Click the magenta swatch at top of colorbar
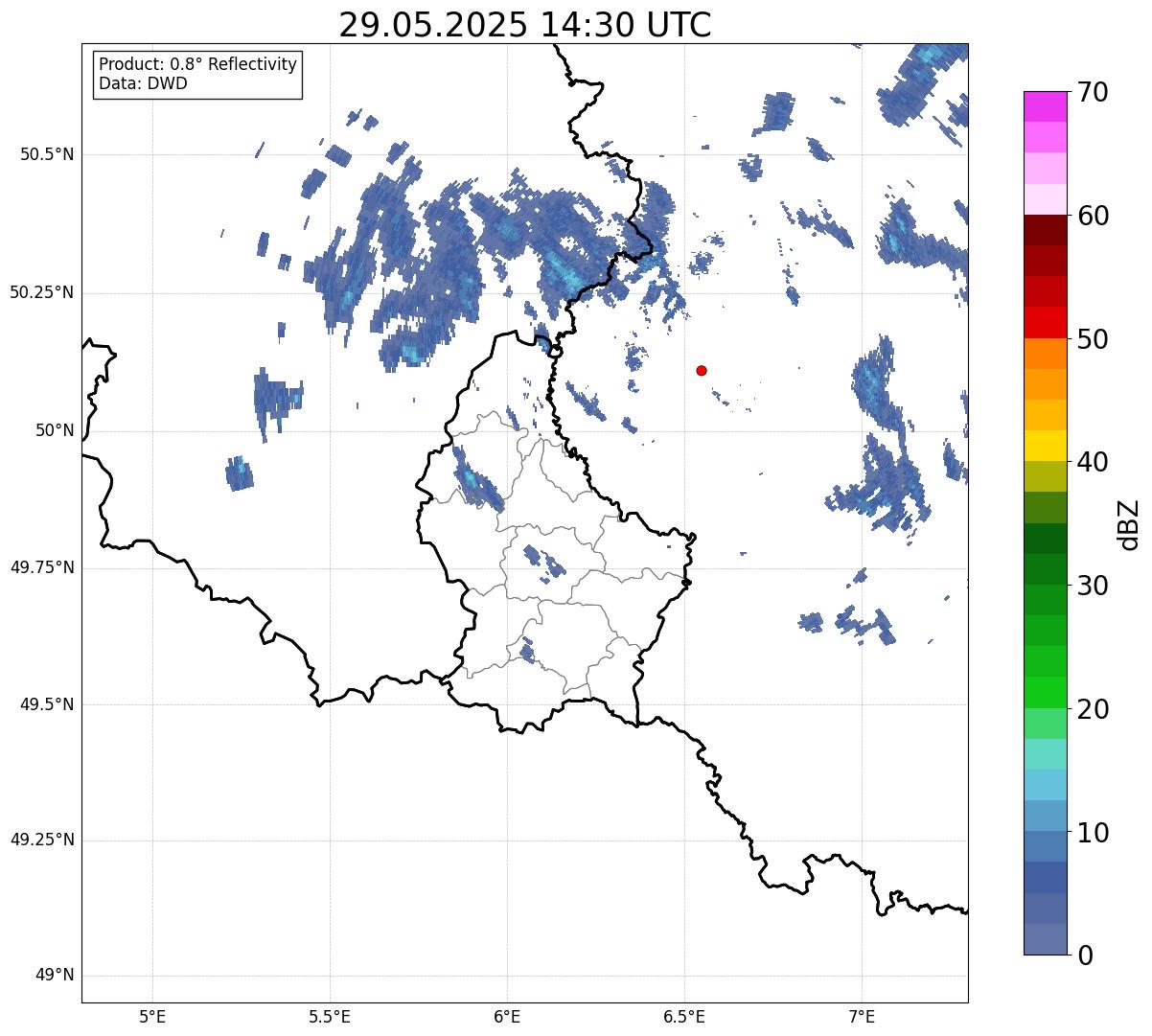 coord(1046,106)
